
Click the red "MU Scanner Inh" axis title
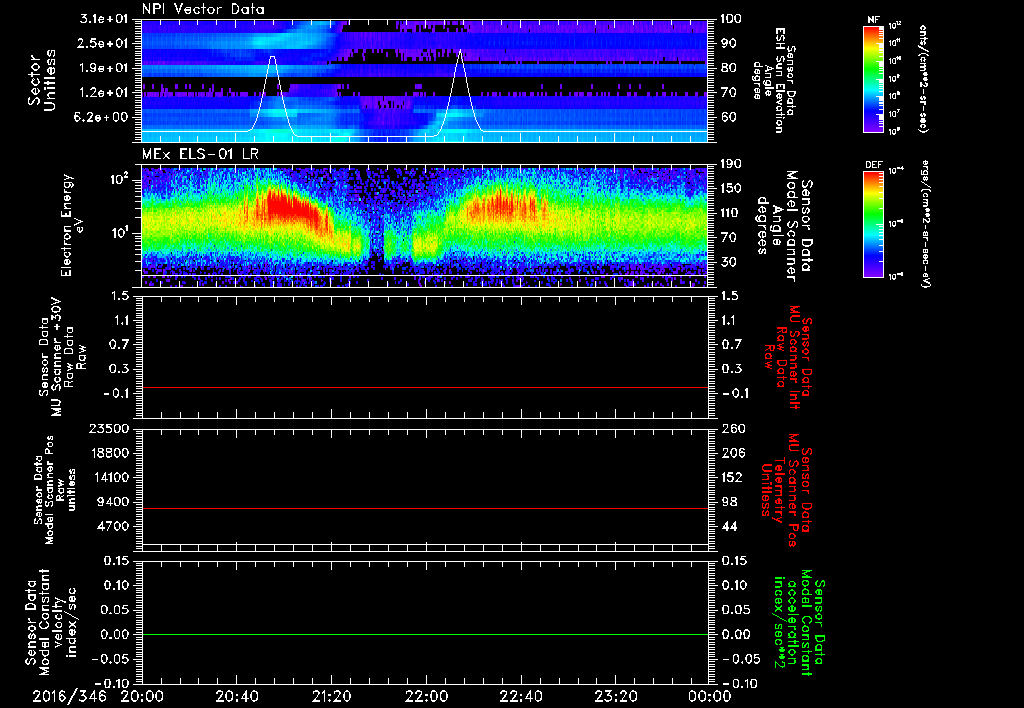tap(787, 357)
